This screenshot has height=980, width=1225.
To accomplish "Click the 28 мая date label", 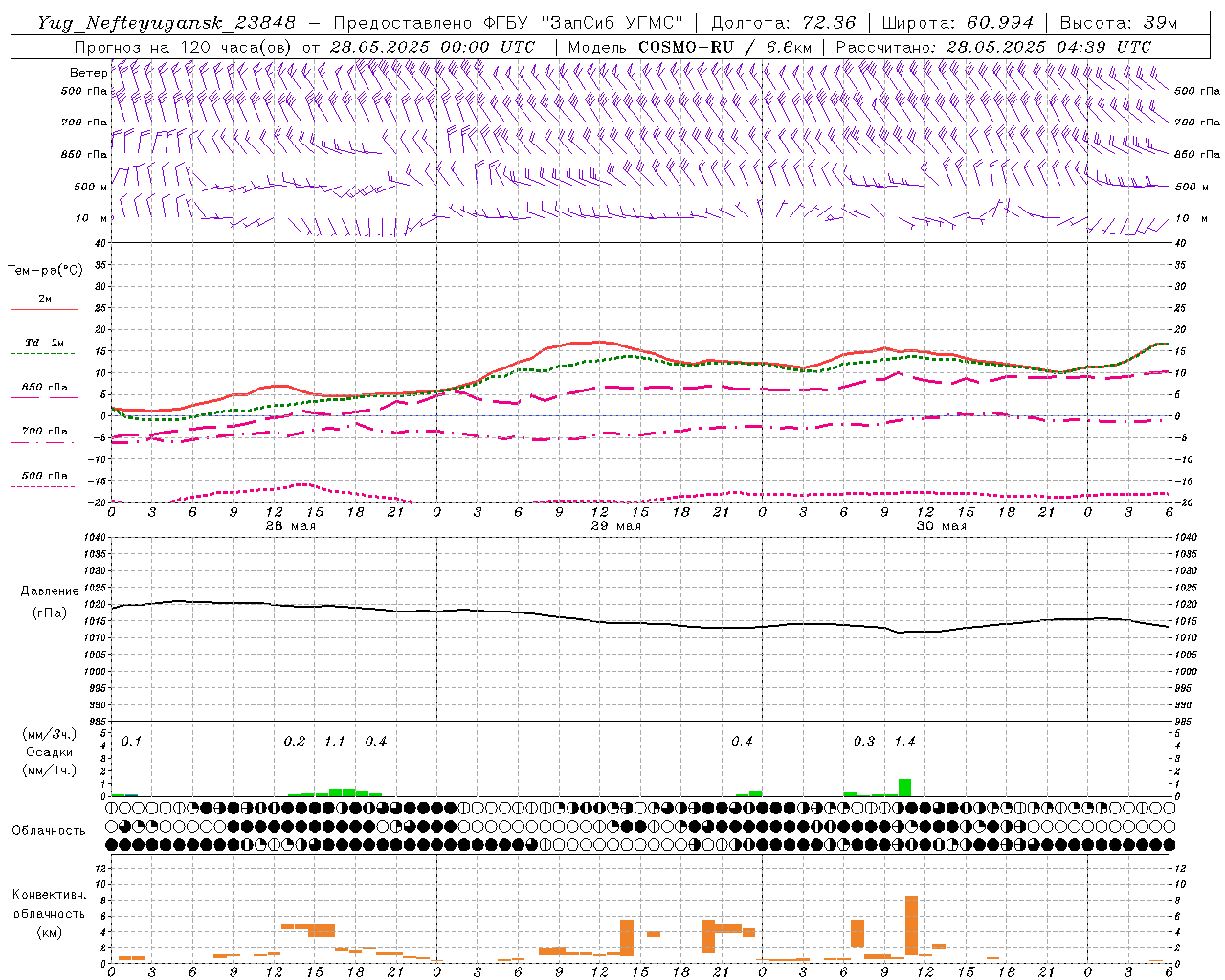I will 290,526.
